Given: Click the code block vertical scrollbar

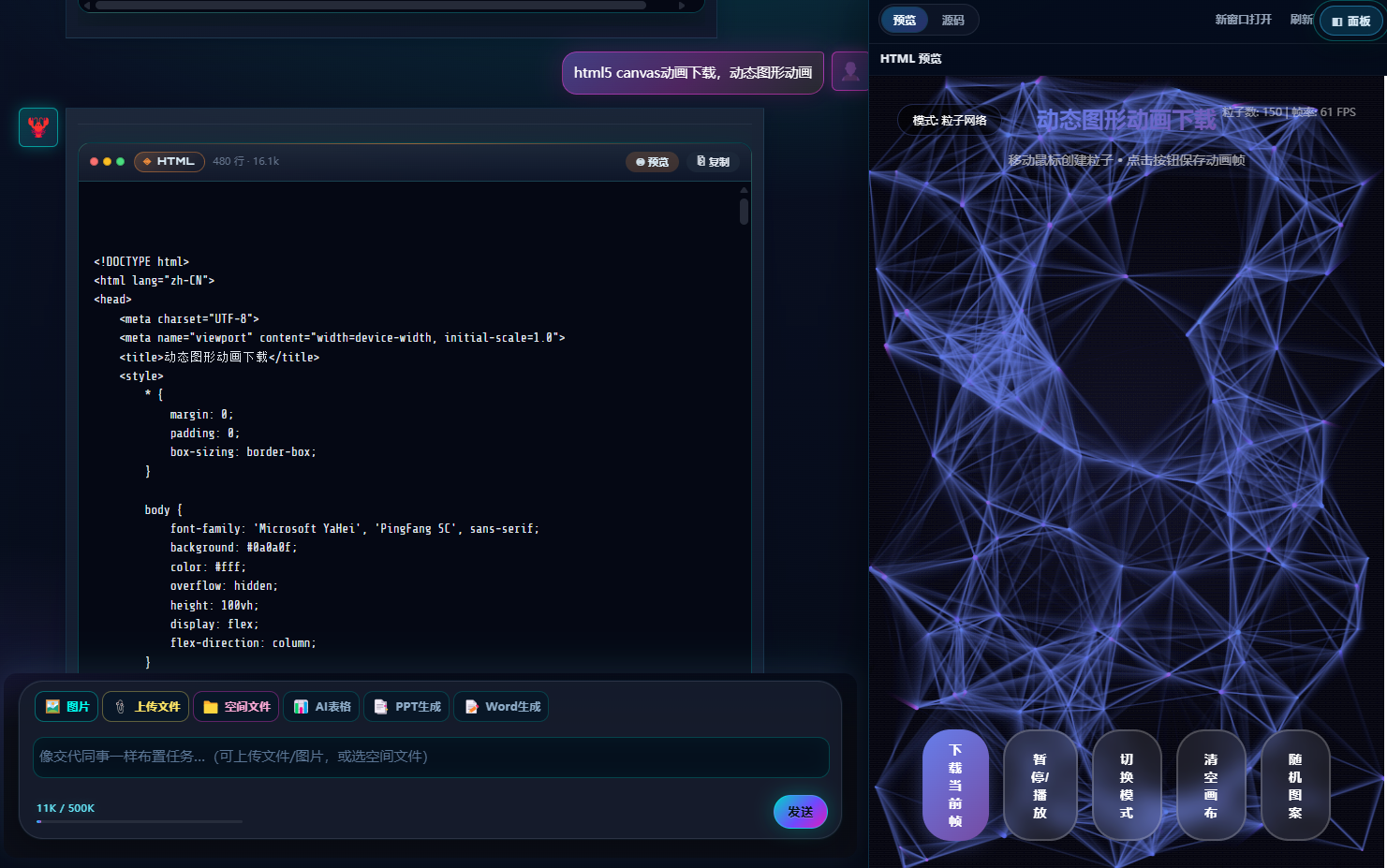Looking at the screenshot, I should coord(744,211).
